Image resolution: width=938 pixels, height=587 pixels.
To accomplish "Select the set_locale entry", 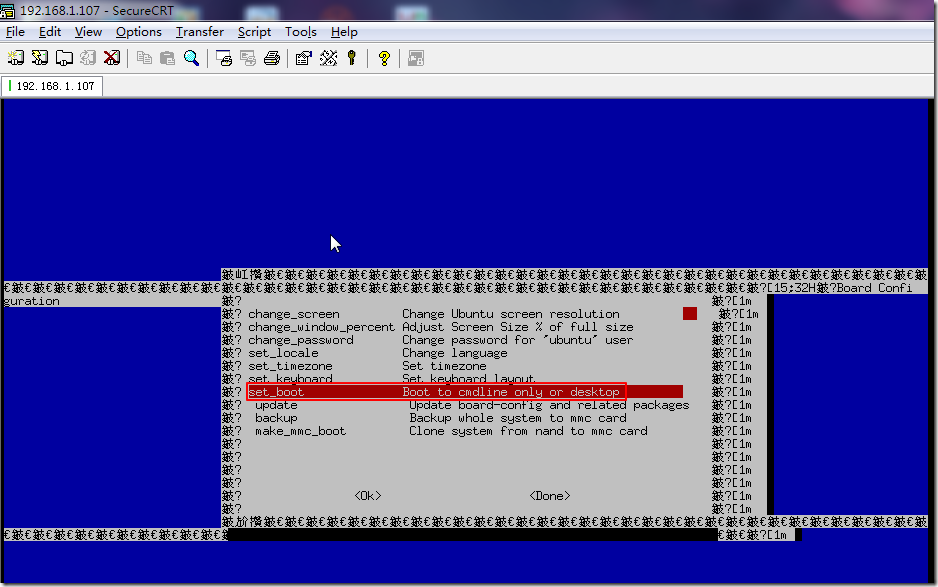I will 284,353.
